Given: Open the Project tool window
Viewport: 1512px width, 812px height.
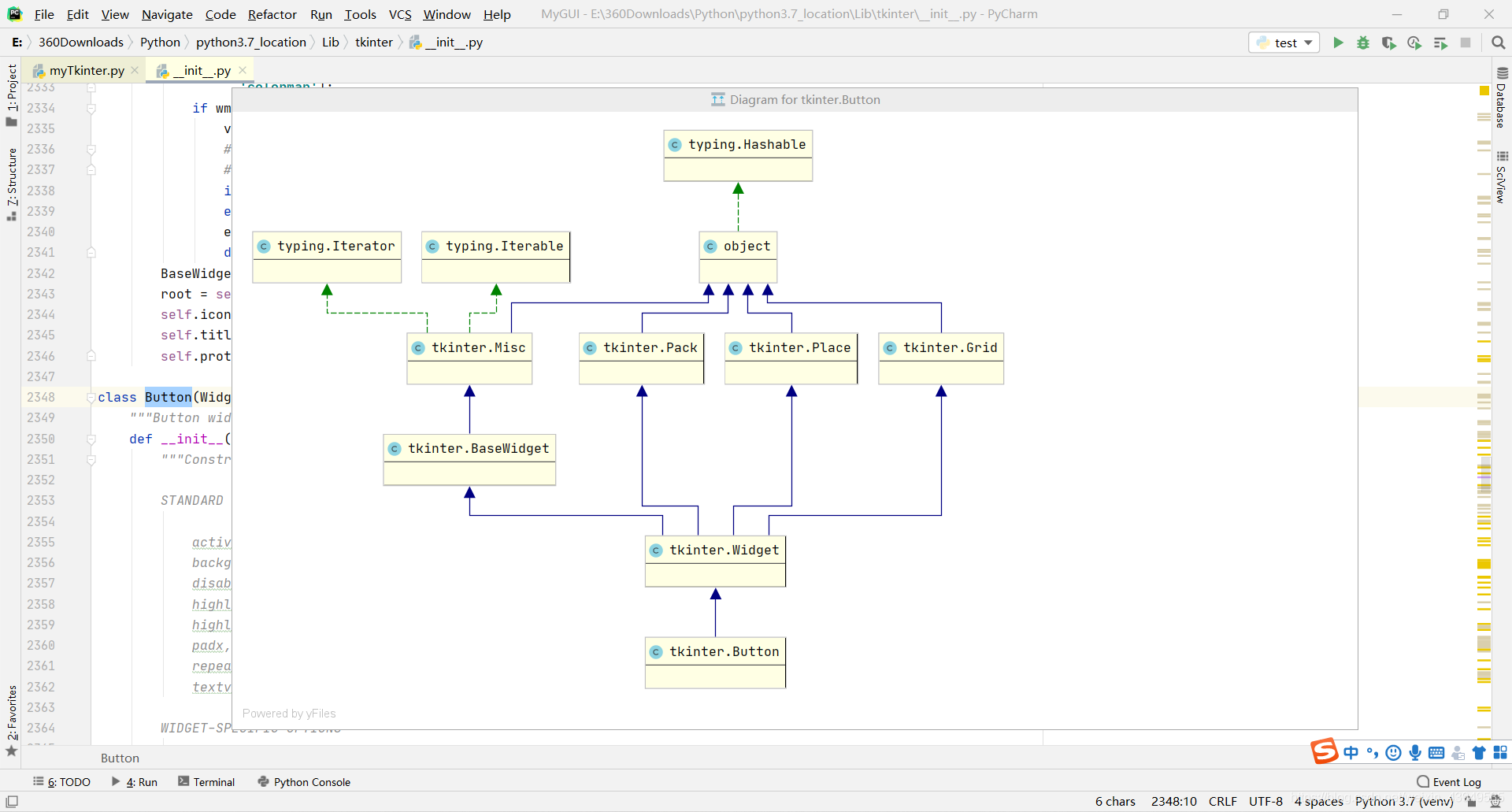Looking at the screenshot, I should (12, 95).
